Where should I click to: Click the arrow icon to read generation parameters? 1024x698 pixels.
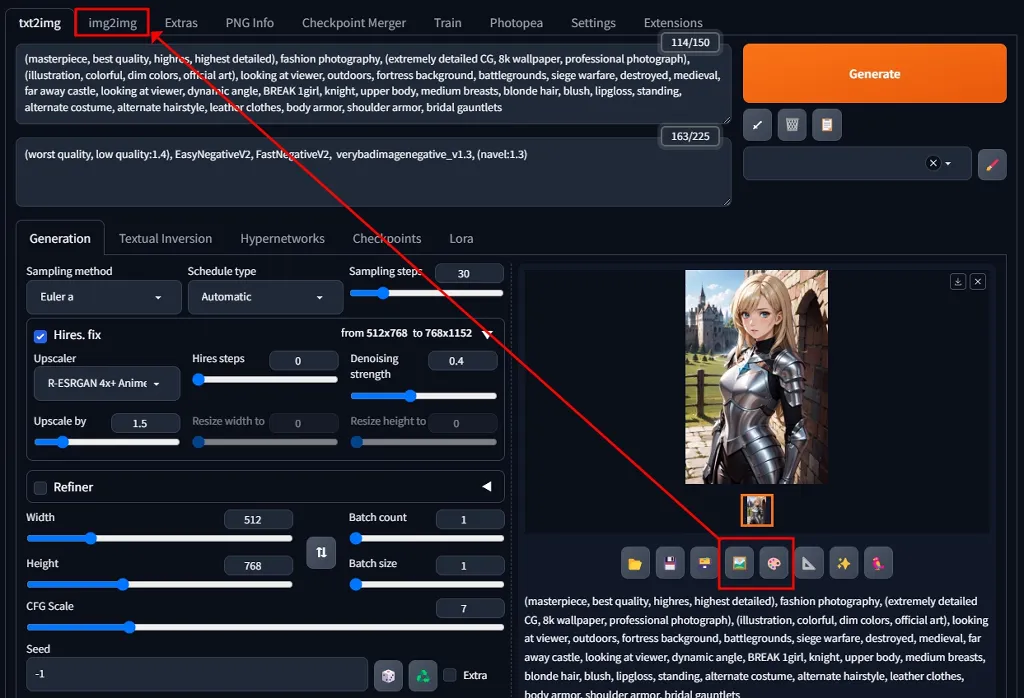pyautogui.click(x=758, y=125)
